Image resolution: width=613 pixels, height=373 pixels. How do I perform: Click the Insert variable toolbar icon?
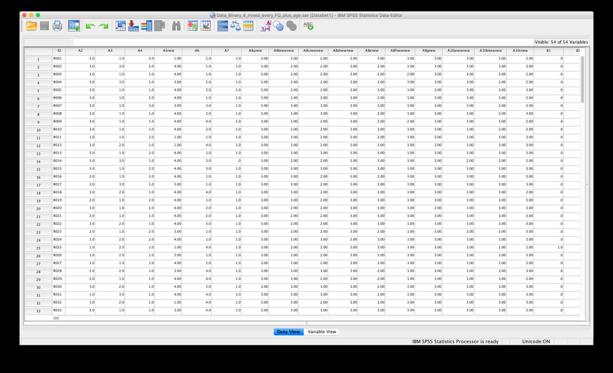pos(206,26)
